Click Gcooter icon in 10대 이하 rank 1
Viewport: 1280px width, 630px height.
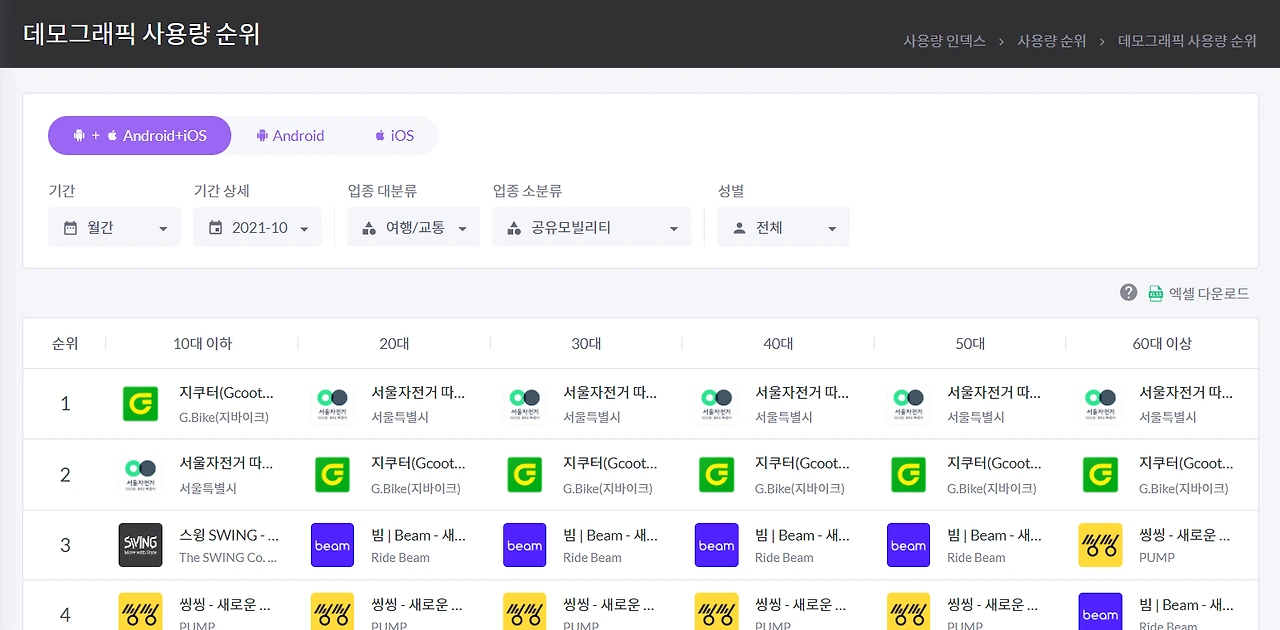point(140,404)
